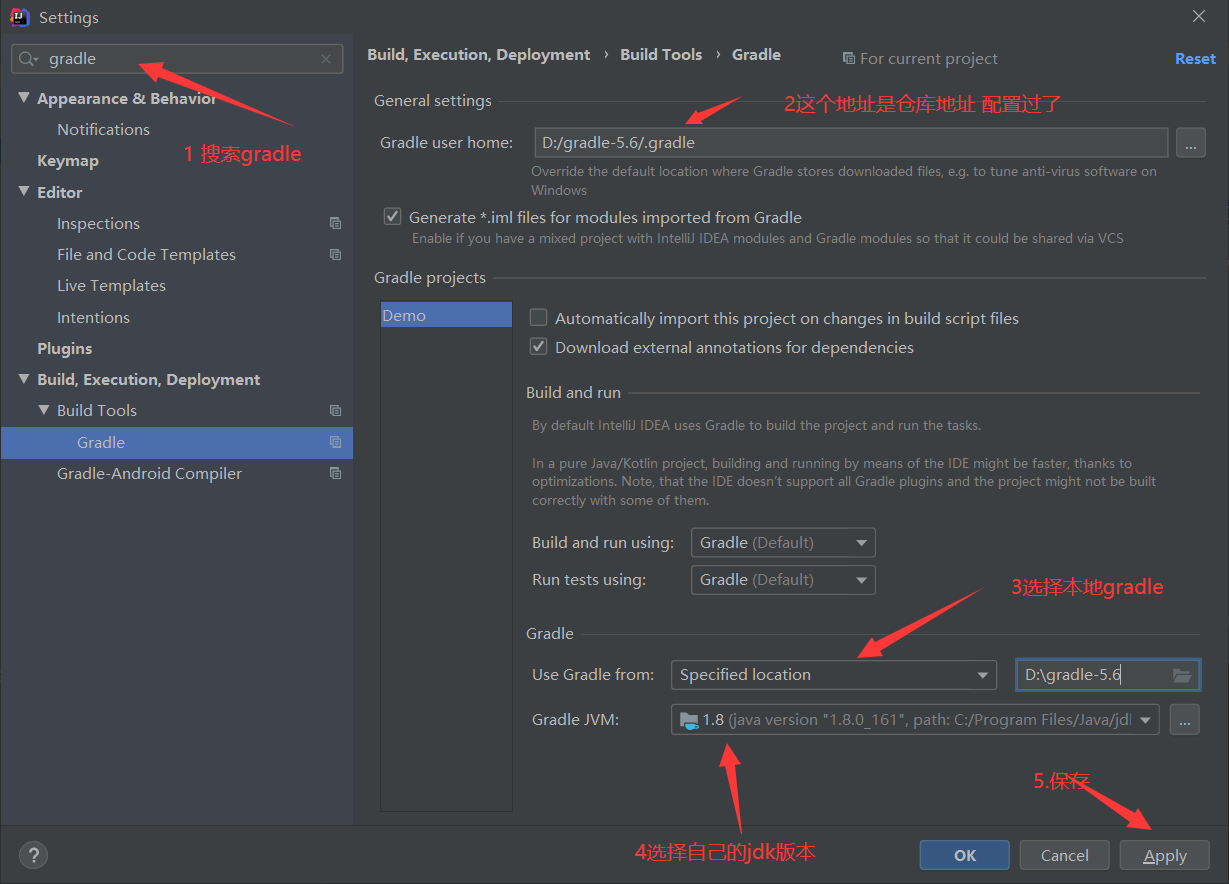Open Intentions settings page
Viewport: 1229px width, 884px height.
[93, 318]
